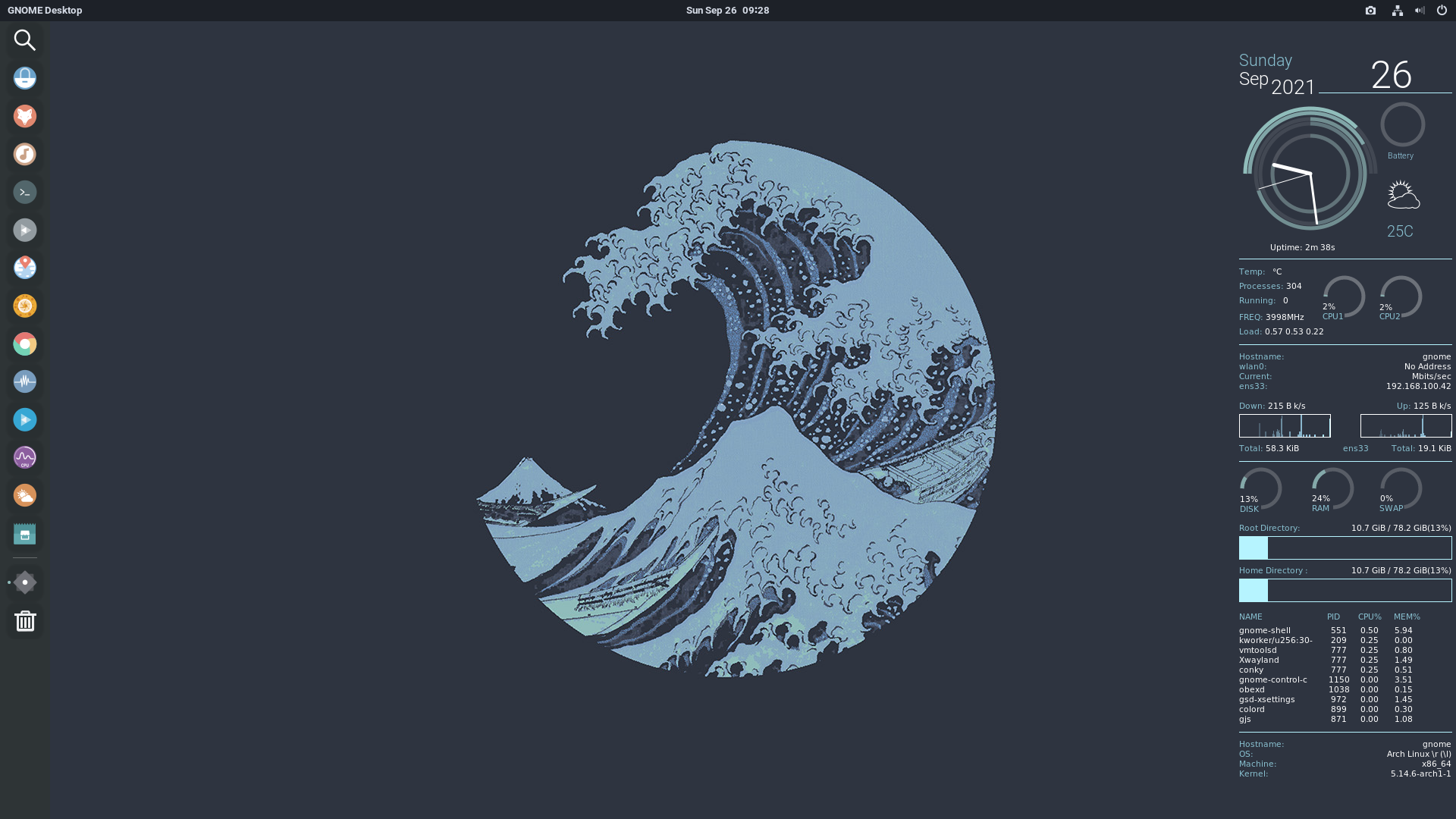This screenshot has width=1456, height=819.
Task: Open the wired network indicator in top bar
Action: point(1397,11)
